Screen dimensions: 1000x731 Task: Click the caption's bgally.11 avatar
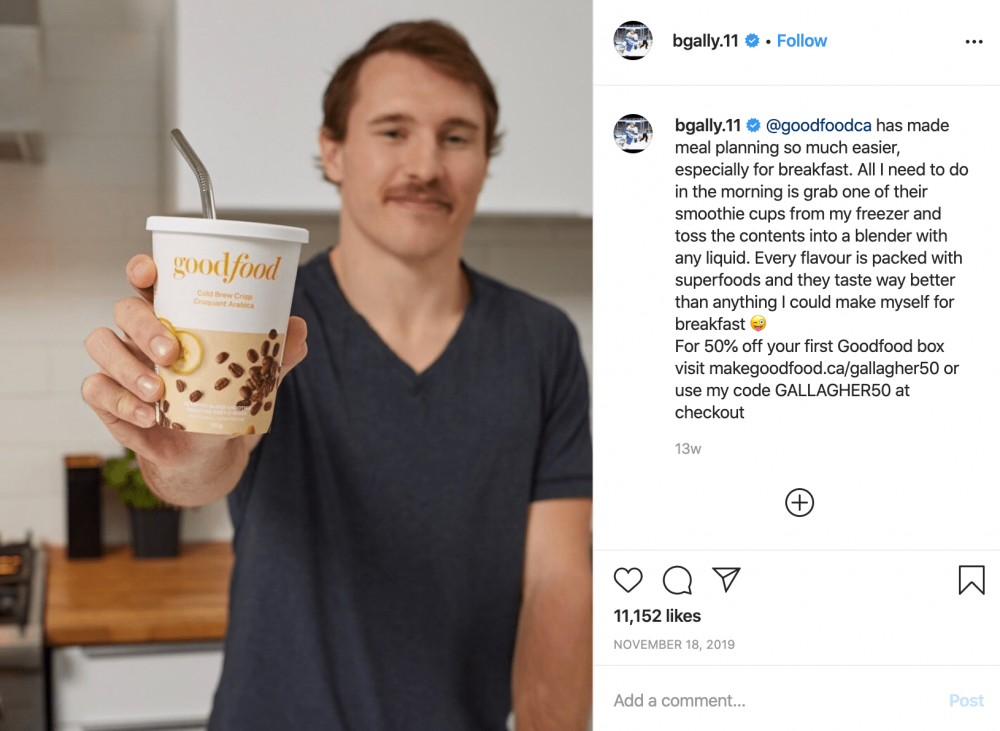tap(633, 133)
